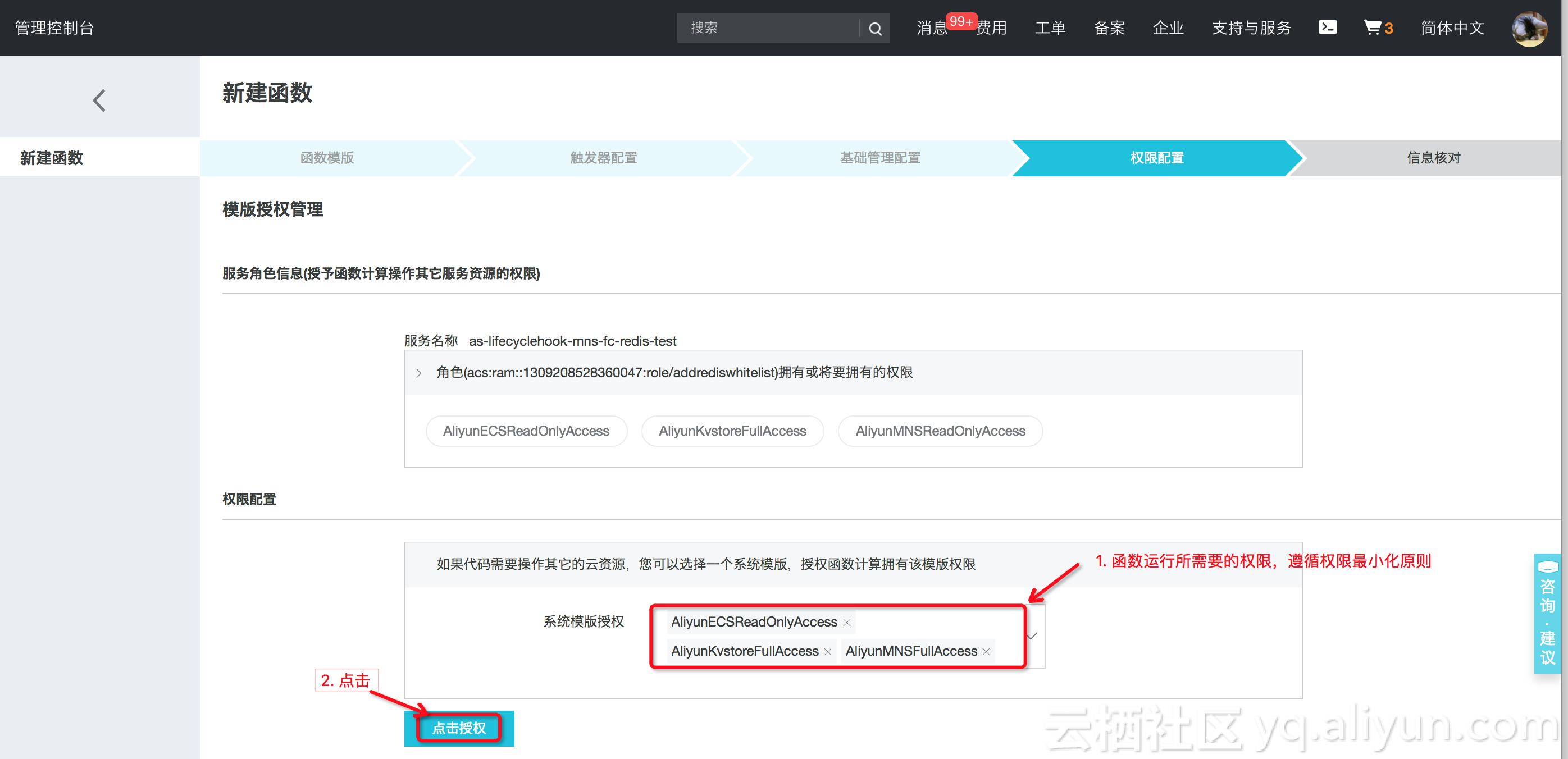Click the AliyunKvstoreFullAccess role permission pill

[x=733, y=432]
